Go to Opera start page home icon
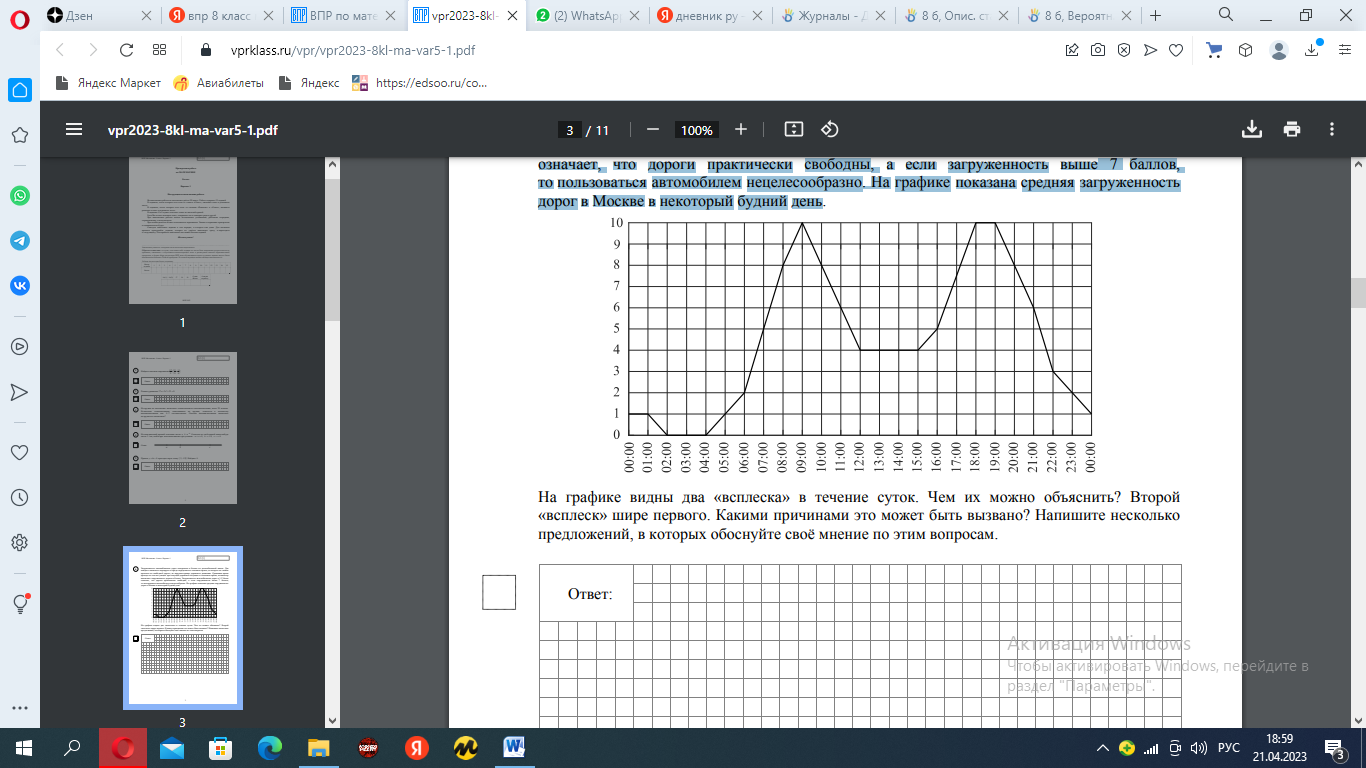This screenshot has width=1366, height=768. (x=19, y=90)
